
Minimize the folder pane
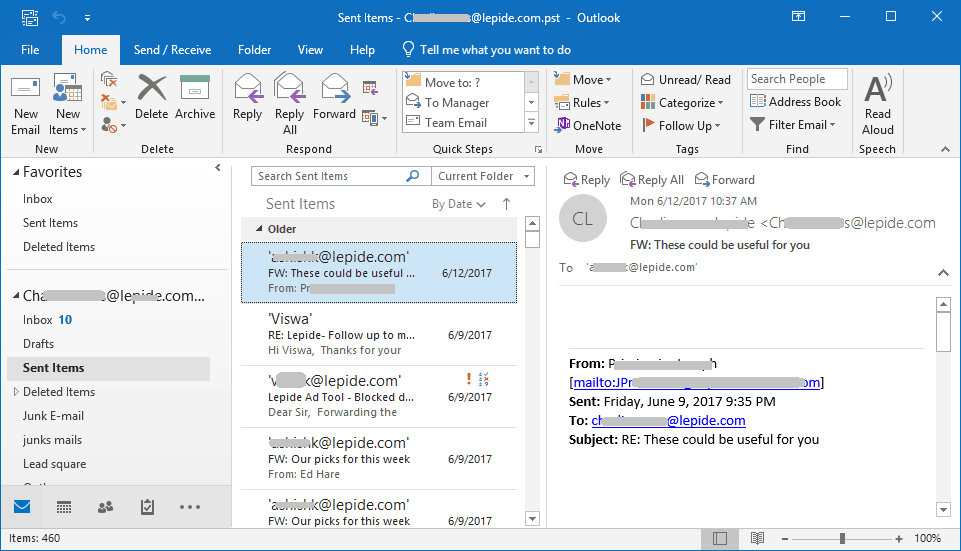[218, 167]
